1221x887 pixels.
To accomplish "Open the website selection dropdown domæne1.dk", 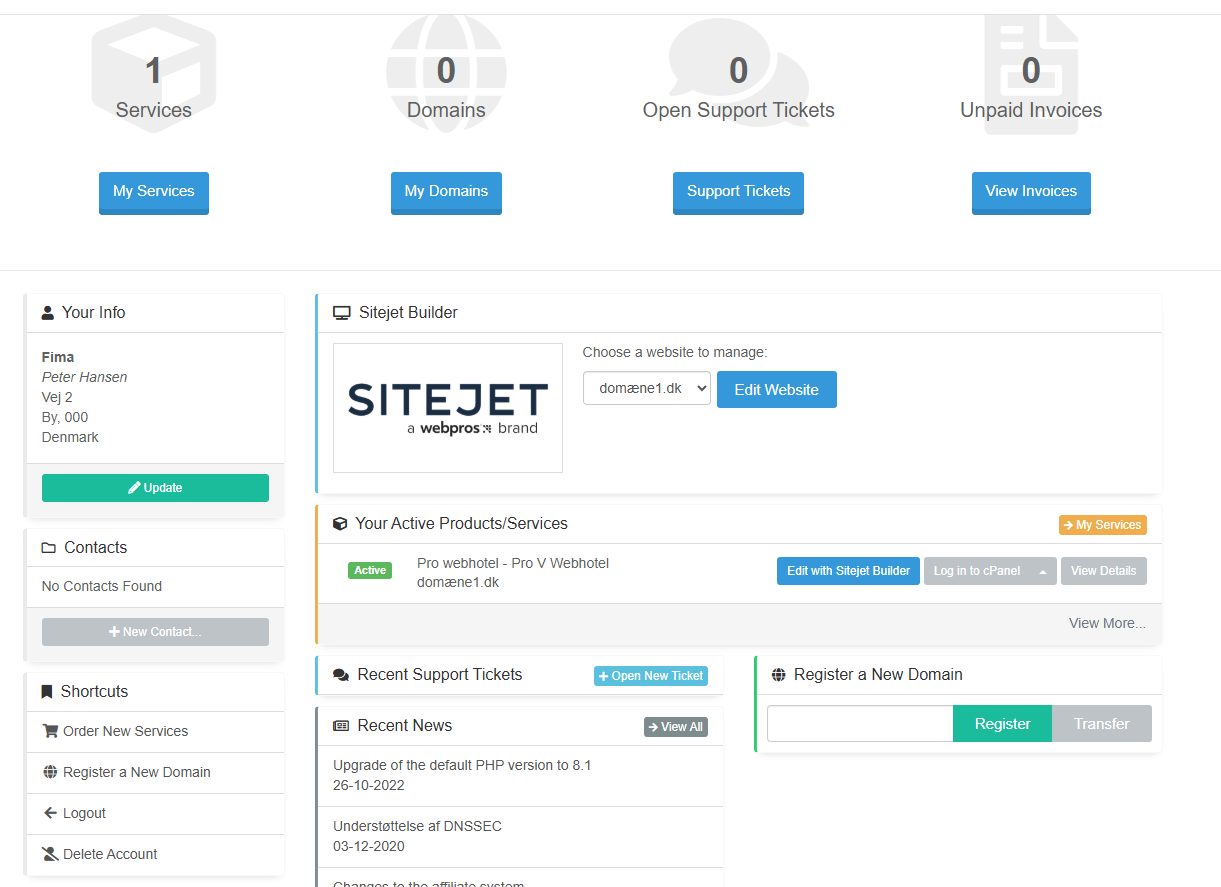I will [x=646, y=389].
